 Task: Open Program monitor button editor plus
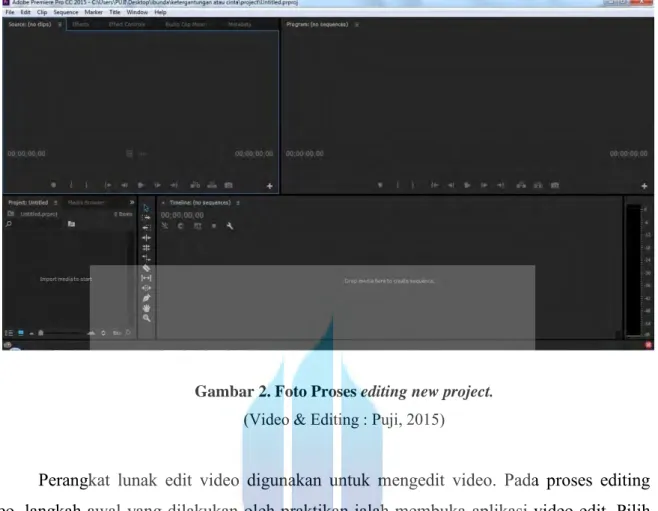point(644,186)
